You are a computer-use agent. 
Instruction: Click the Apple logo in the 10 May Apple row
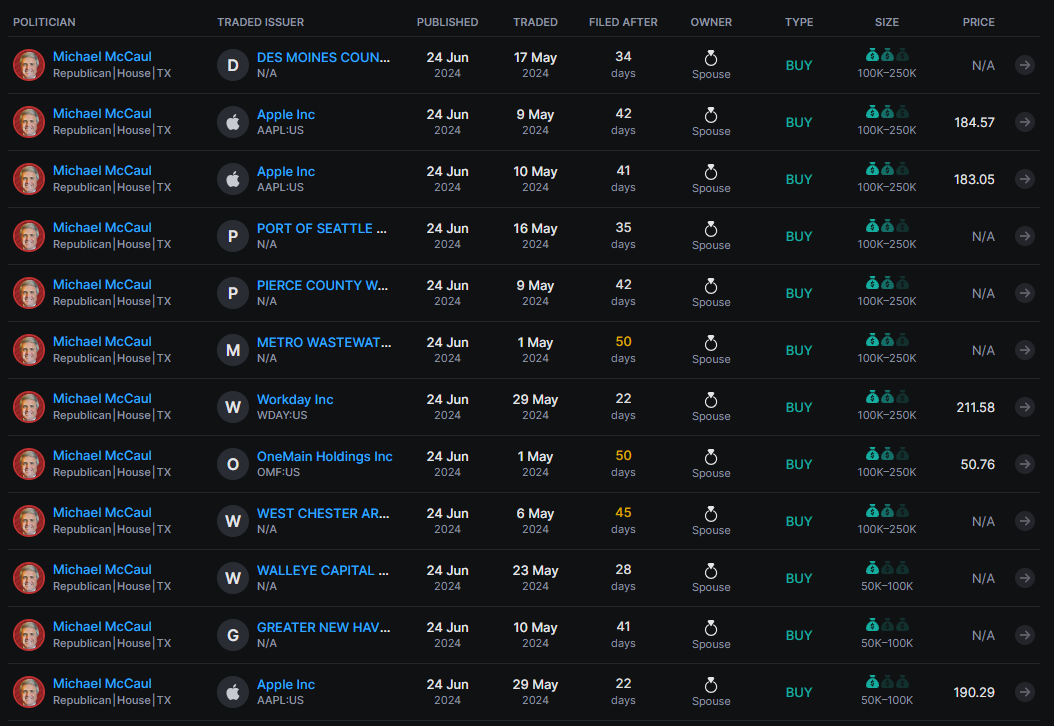(x=233, y=179)
